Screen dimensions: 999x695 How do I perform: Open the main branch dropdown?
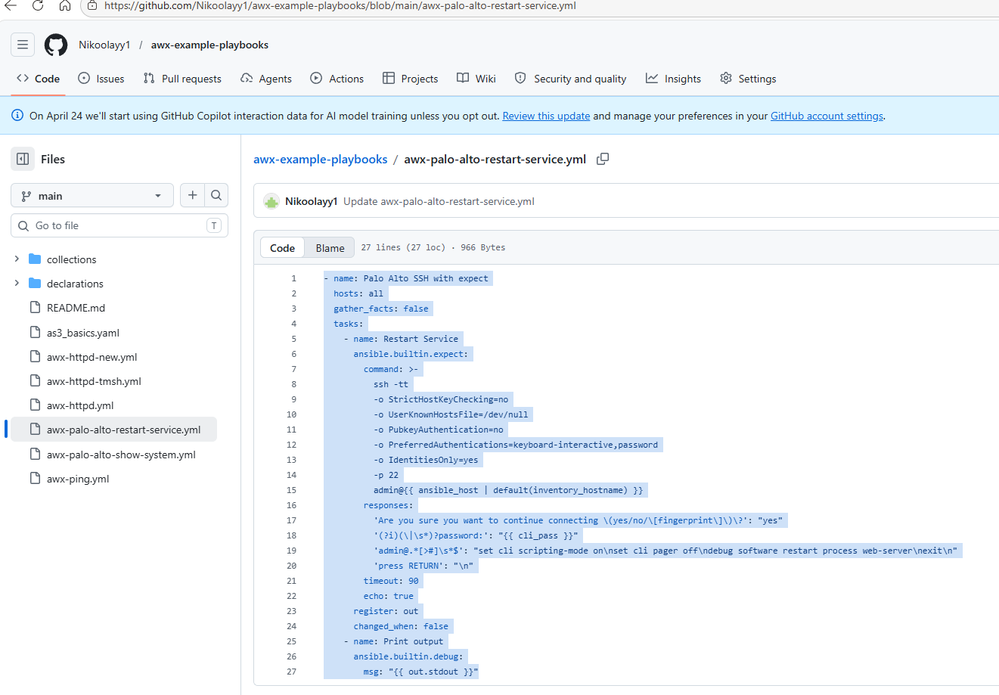coord(92,196)
